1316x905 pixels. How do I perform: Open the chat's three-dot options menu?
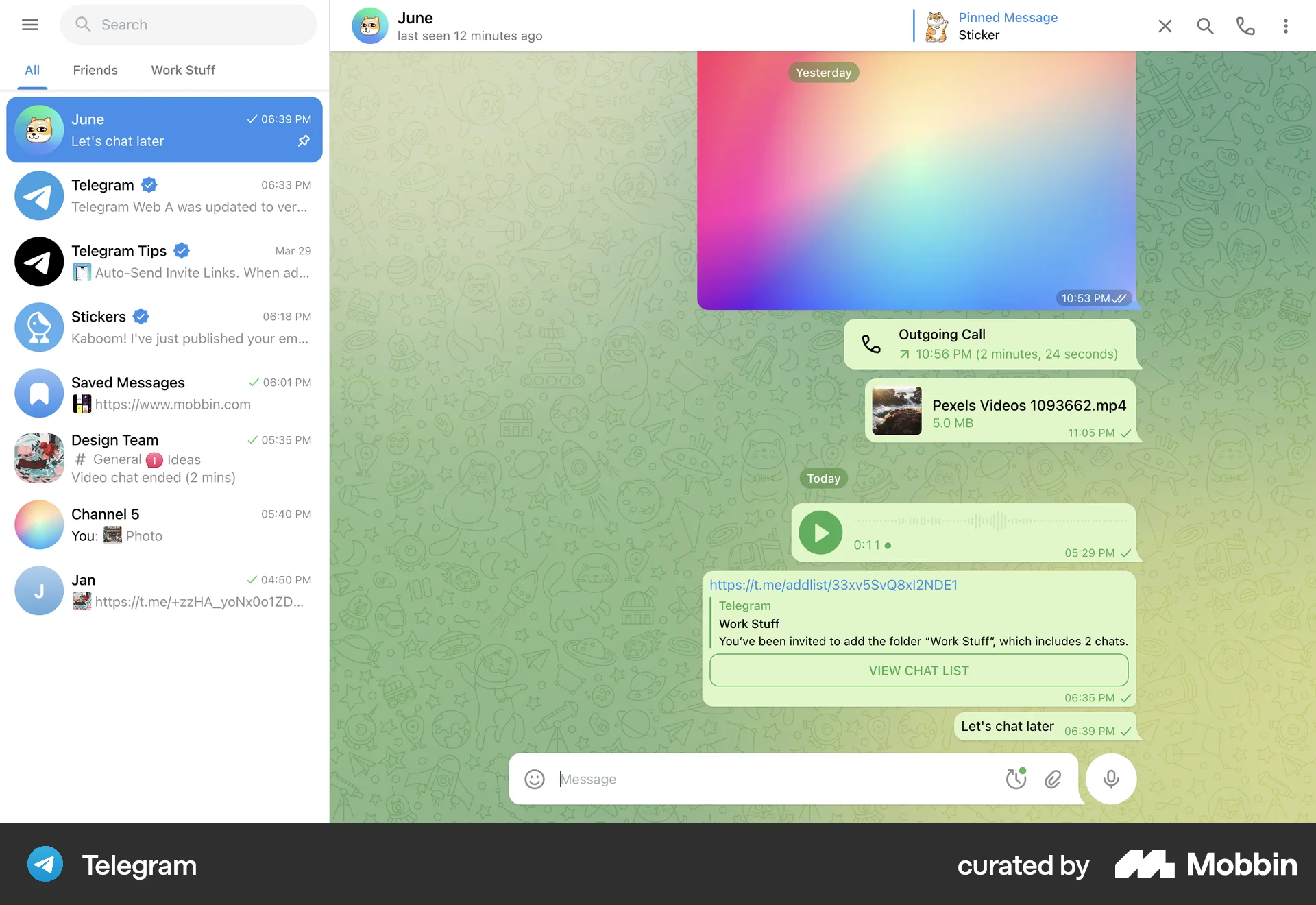pyautogui.click(x=1286, y=25)
